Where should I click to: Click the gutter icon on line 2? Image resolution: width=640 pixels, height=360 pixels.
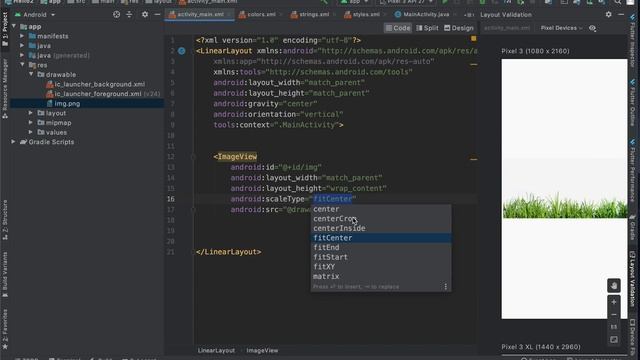(x=182, y=51)
